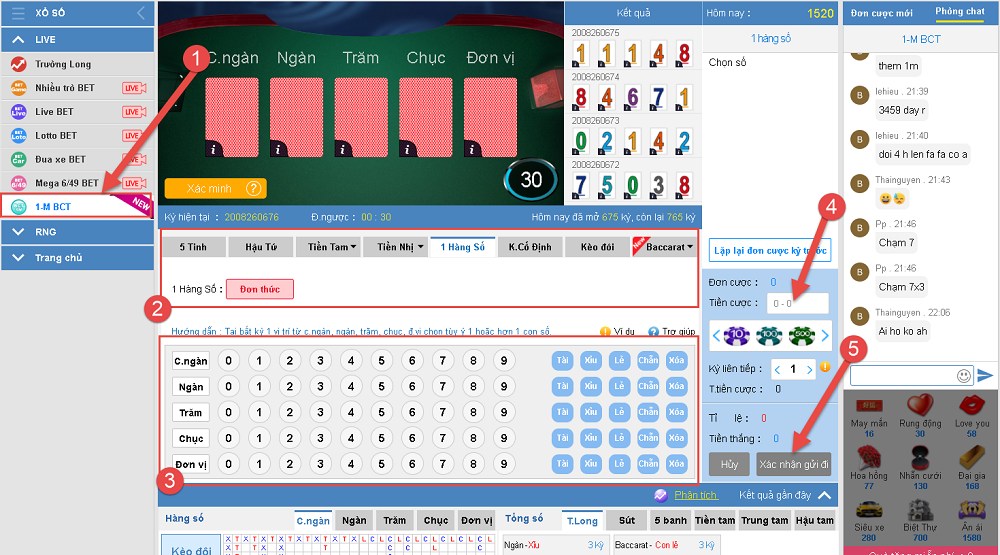Choose the 100 value betting chip
This screenshot has height=555, width=1000.
point(770,336)
